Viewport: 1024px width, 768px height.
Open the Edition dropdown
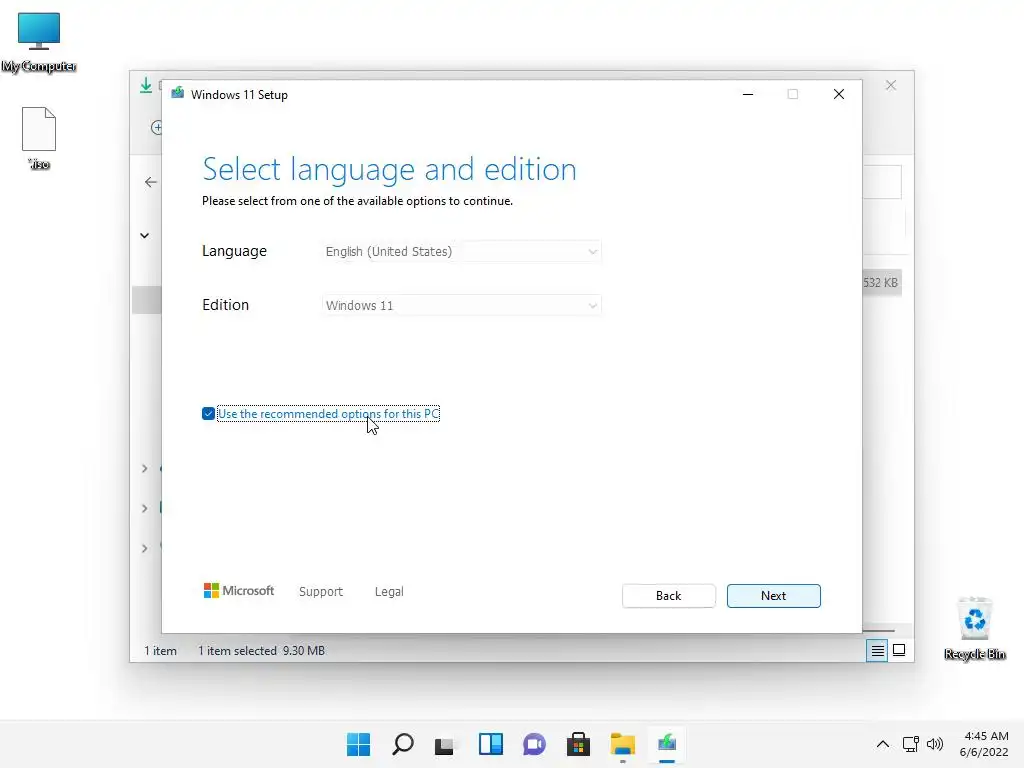point(461,305)
